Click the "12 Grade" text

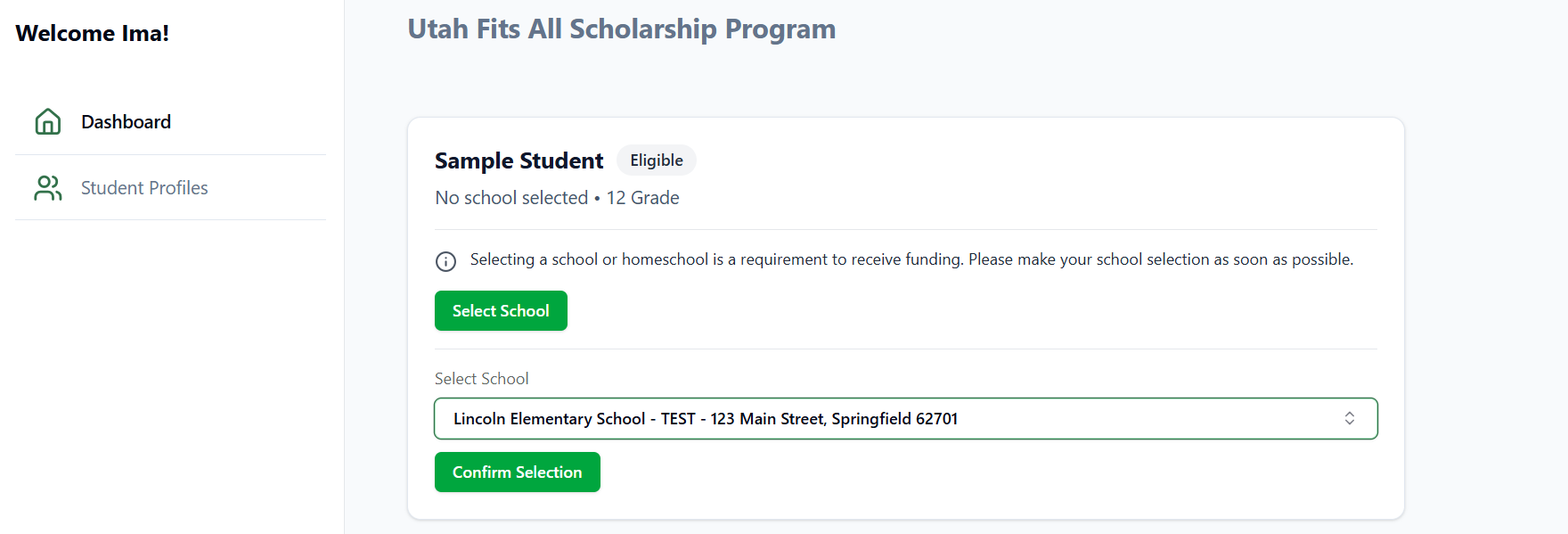pos(642,198)
